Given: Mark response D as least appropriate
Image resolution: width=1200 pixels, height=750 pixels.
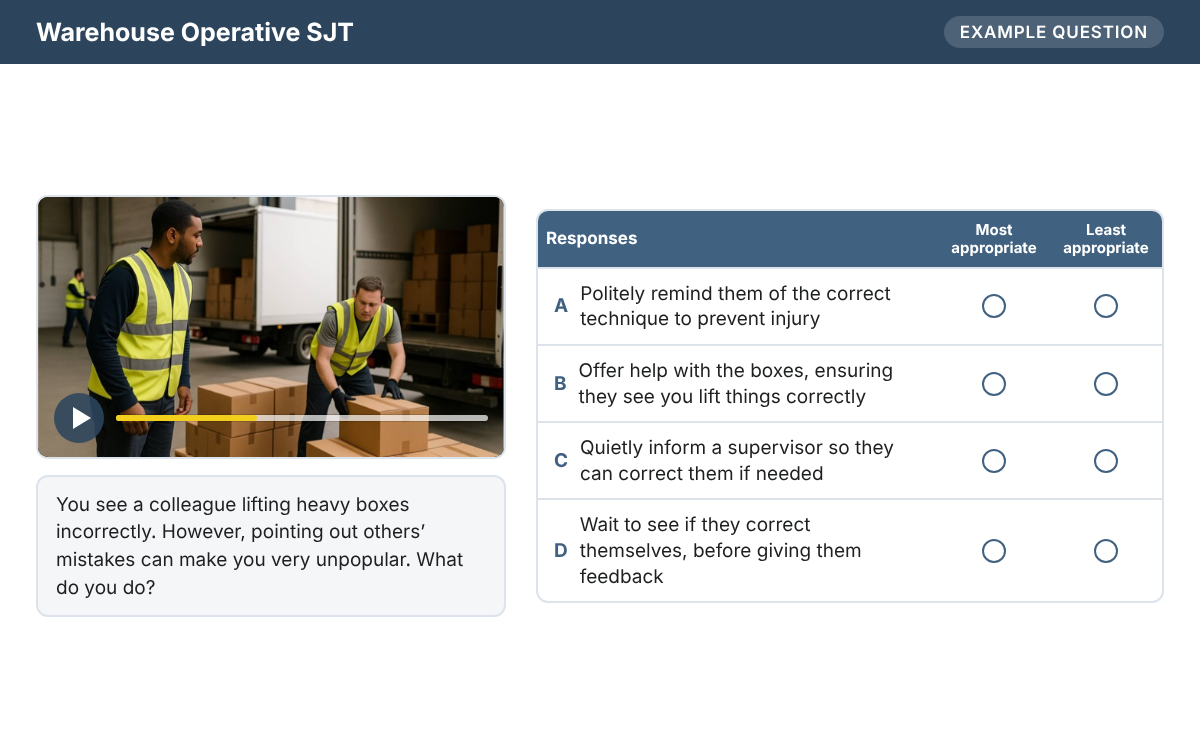Looking at the screenshot, I should pos(1106,551).
